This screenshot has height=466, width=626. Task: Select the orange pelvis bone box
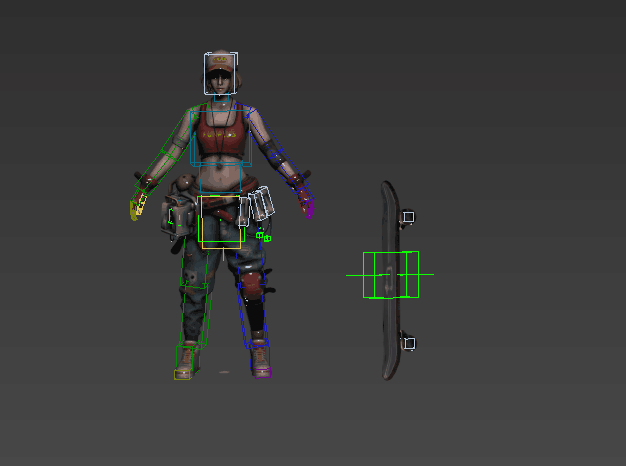point(222,222)
